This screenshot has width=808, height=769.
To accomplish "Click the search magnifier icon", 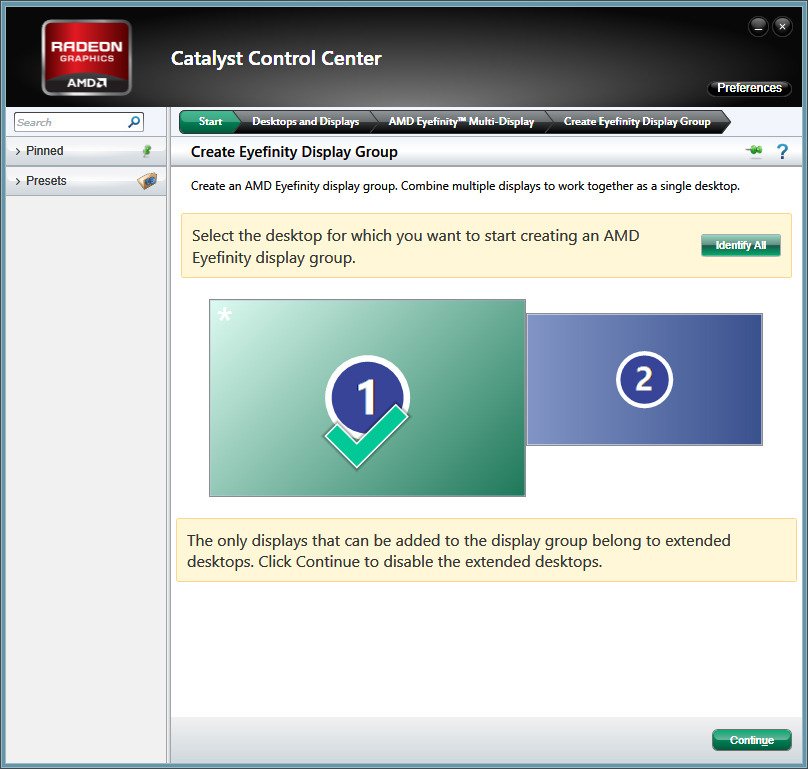I will point(134,122).
